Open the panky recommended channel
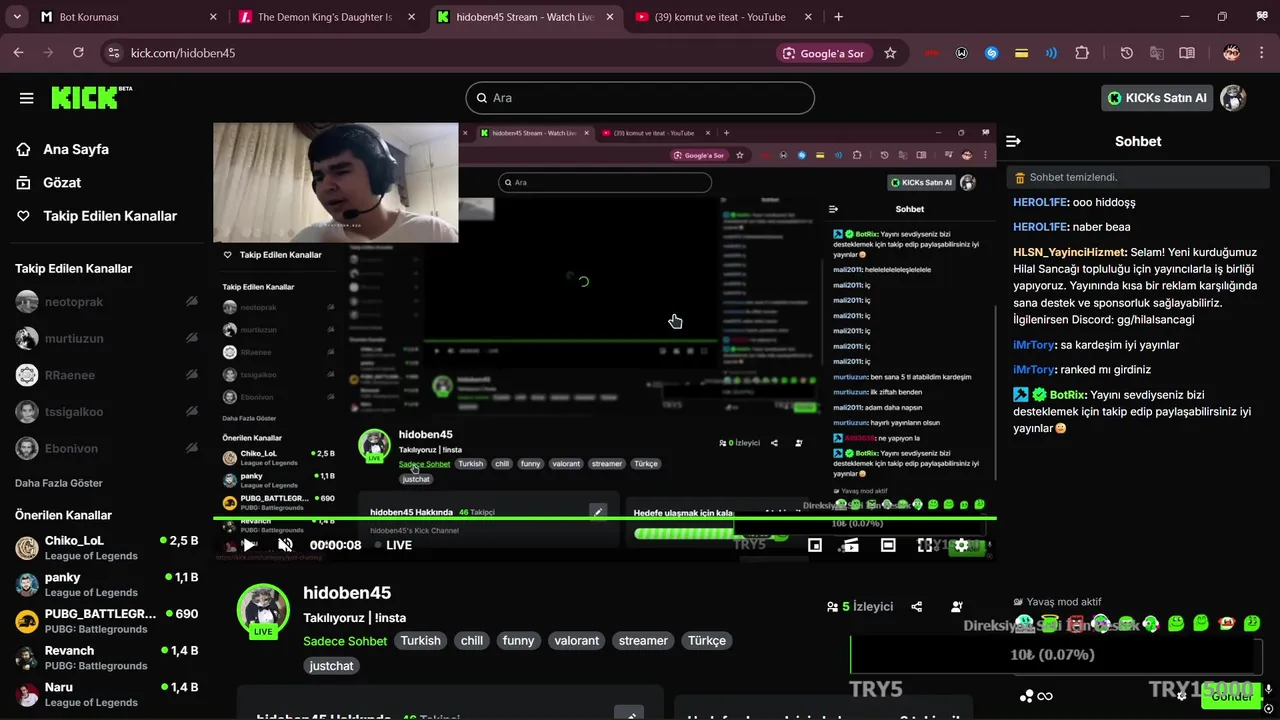The height and width of the screenshot is (720, 1280). (x=106, y=584)
